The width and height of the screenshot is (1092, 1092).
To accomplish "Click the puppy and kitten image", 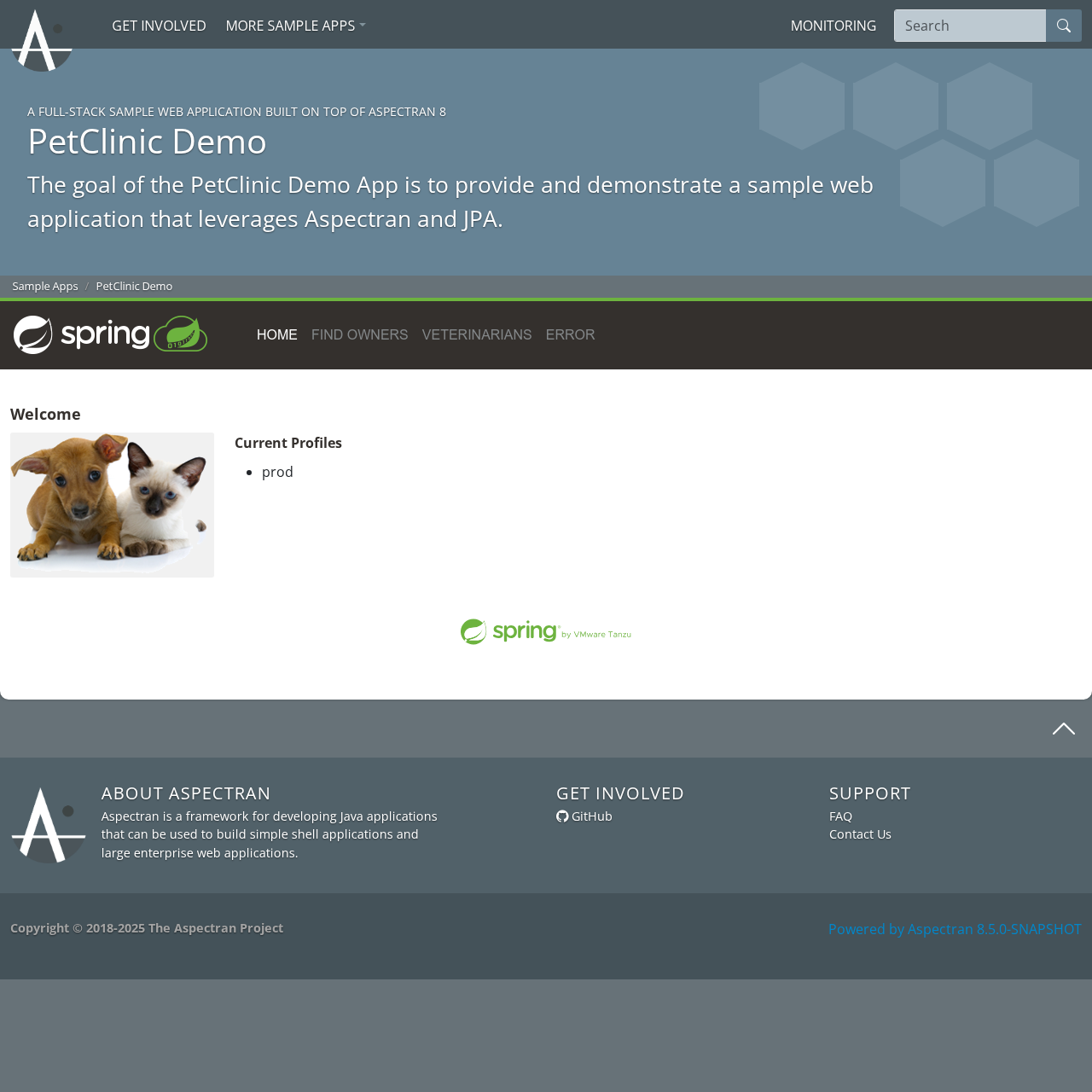I will point(112,505).
